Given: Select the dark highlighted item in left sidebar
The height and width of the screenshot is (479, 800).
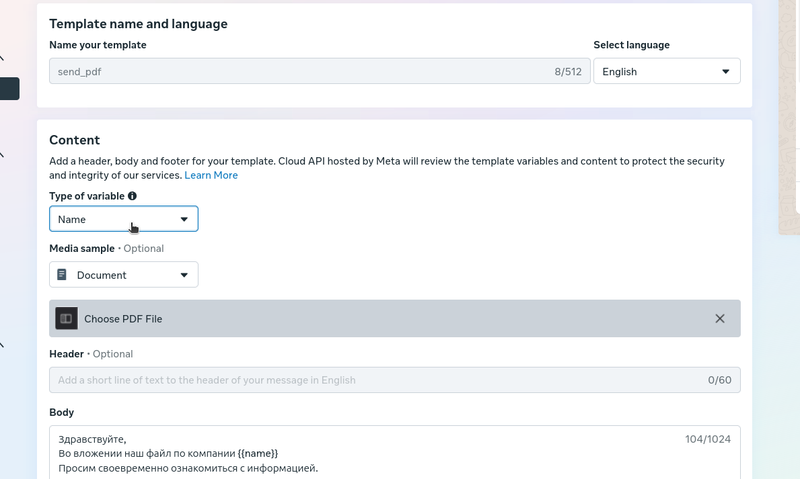Looking at the screenshot, I should [x=9, y=89].
